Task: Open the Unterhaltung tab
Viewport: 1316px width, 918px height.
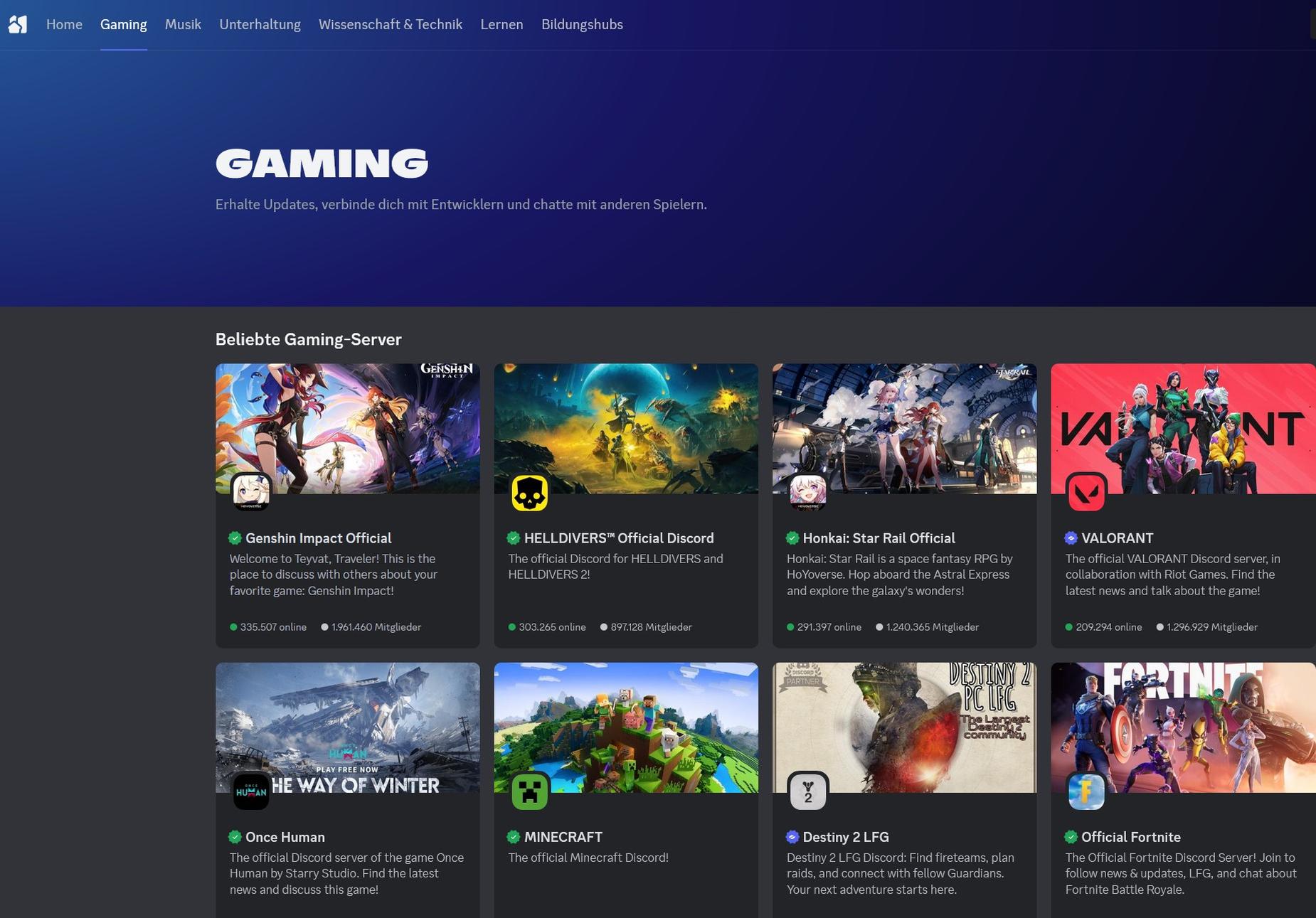Action: point(260,24)
